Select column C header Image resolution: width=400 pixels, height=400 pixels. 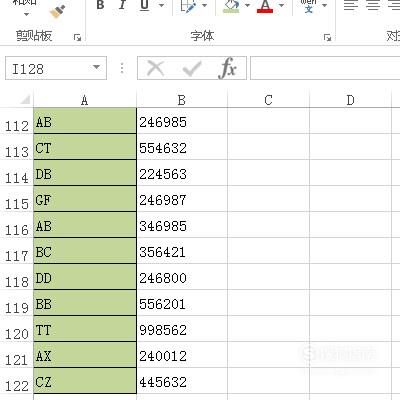[x=268, y=100]
